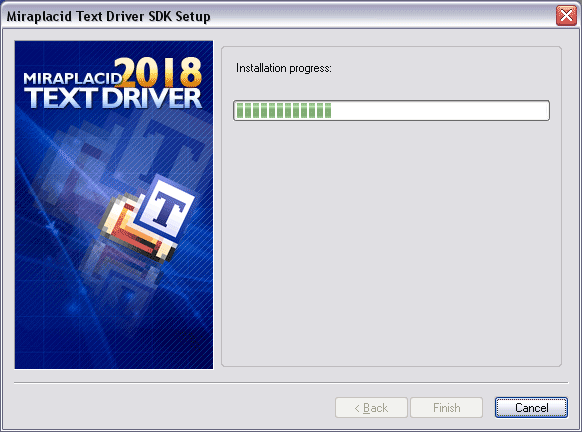Click the green installation progress bar

click(391, 110)
